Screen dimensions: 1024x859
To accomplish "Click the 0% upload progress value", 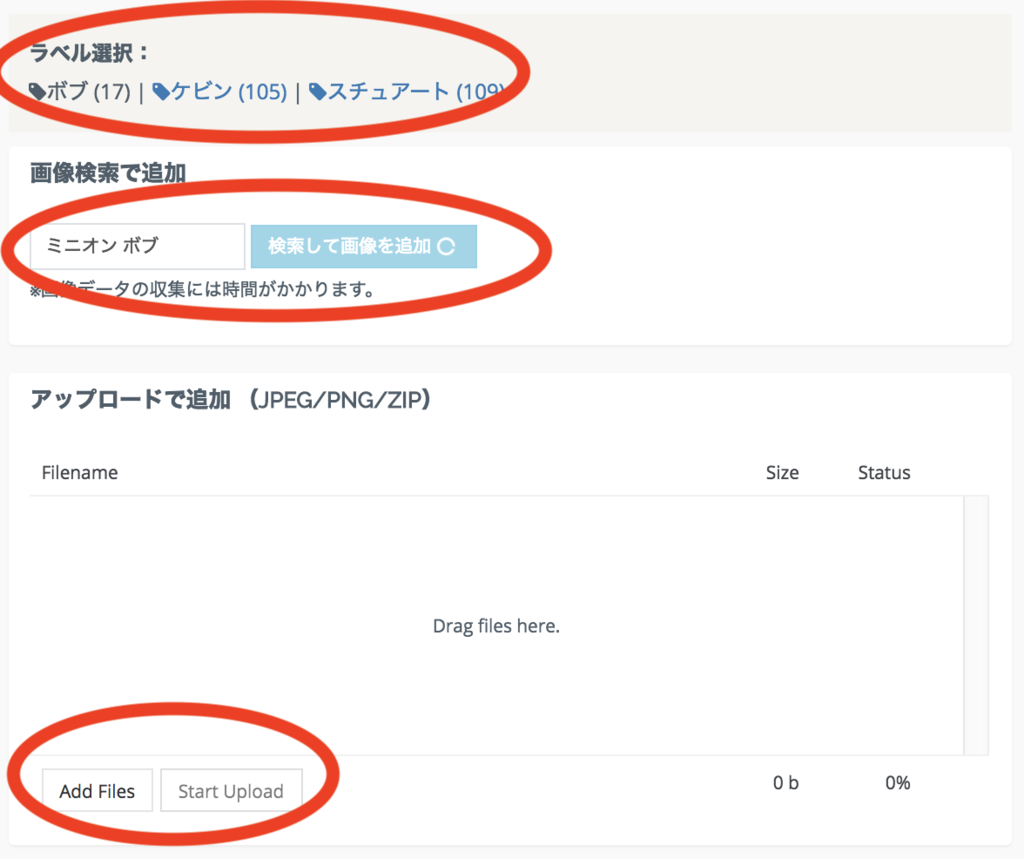I will tap(898, 783).
